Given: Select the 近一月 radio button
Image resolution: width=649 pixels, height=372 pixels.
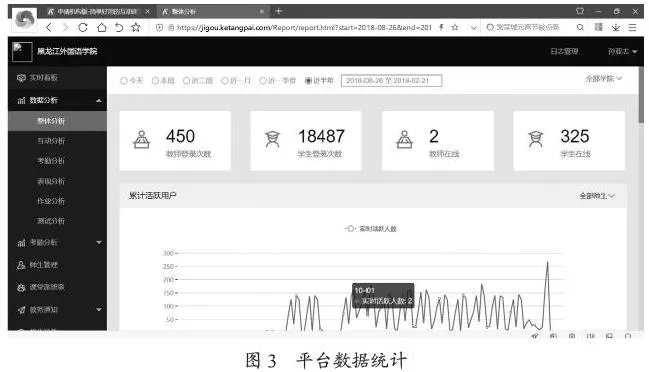Looking at the screenshot, I should (x=224, y=81).
